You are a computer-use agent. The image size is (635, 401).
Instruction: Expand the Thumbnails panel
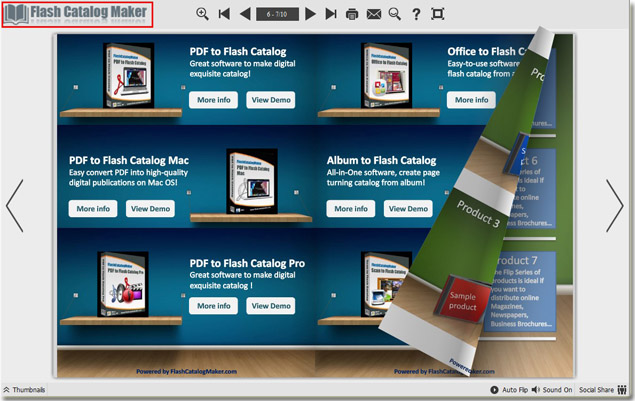coord(24,390)
